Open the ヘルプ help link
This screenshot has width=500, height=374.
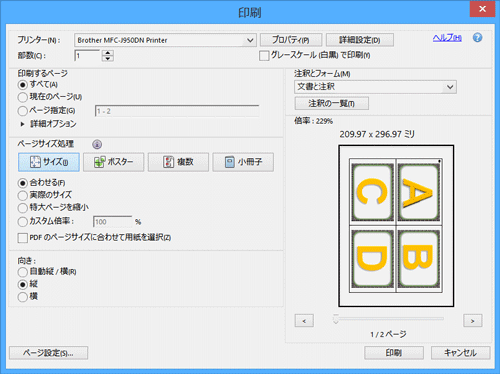(447, 38)
